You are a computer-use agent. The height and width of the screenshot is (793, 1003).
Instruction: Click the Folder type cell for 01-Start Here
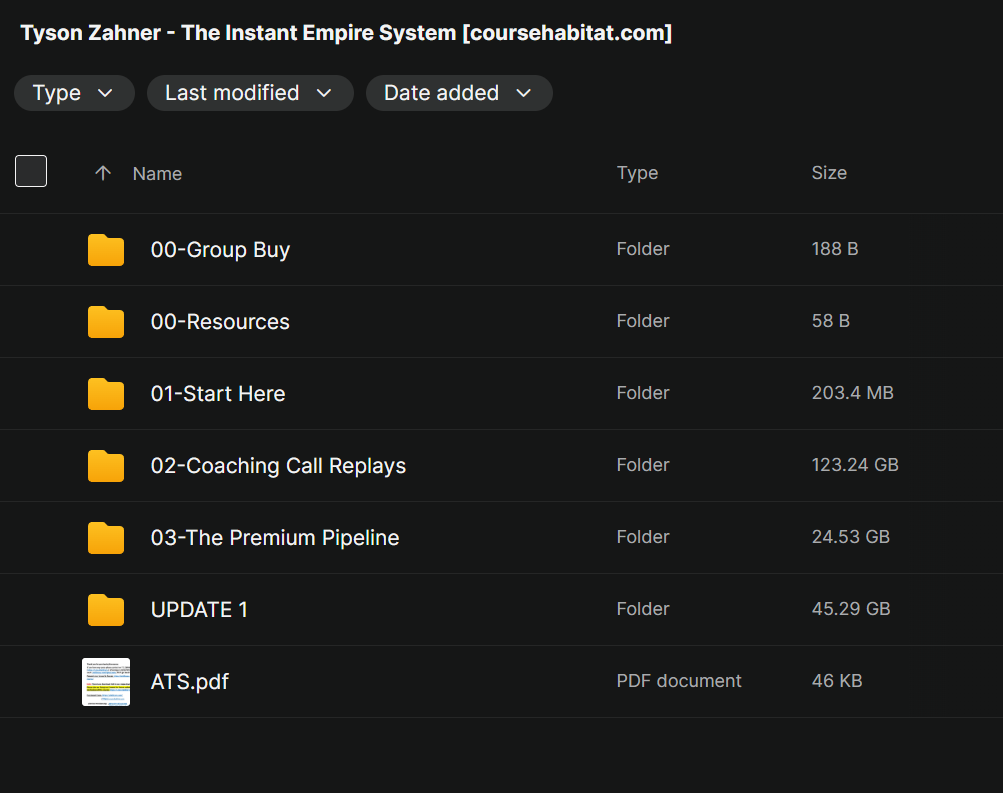click(x=643, y=393)
